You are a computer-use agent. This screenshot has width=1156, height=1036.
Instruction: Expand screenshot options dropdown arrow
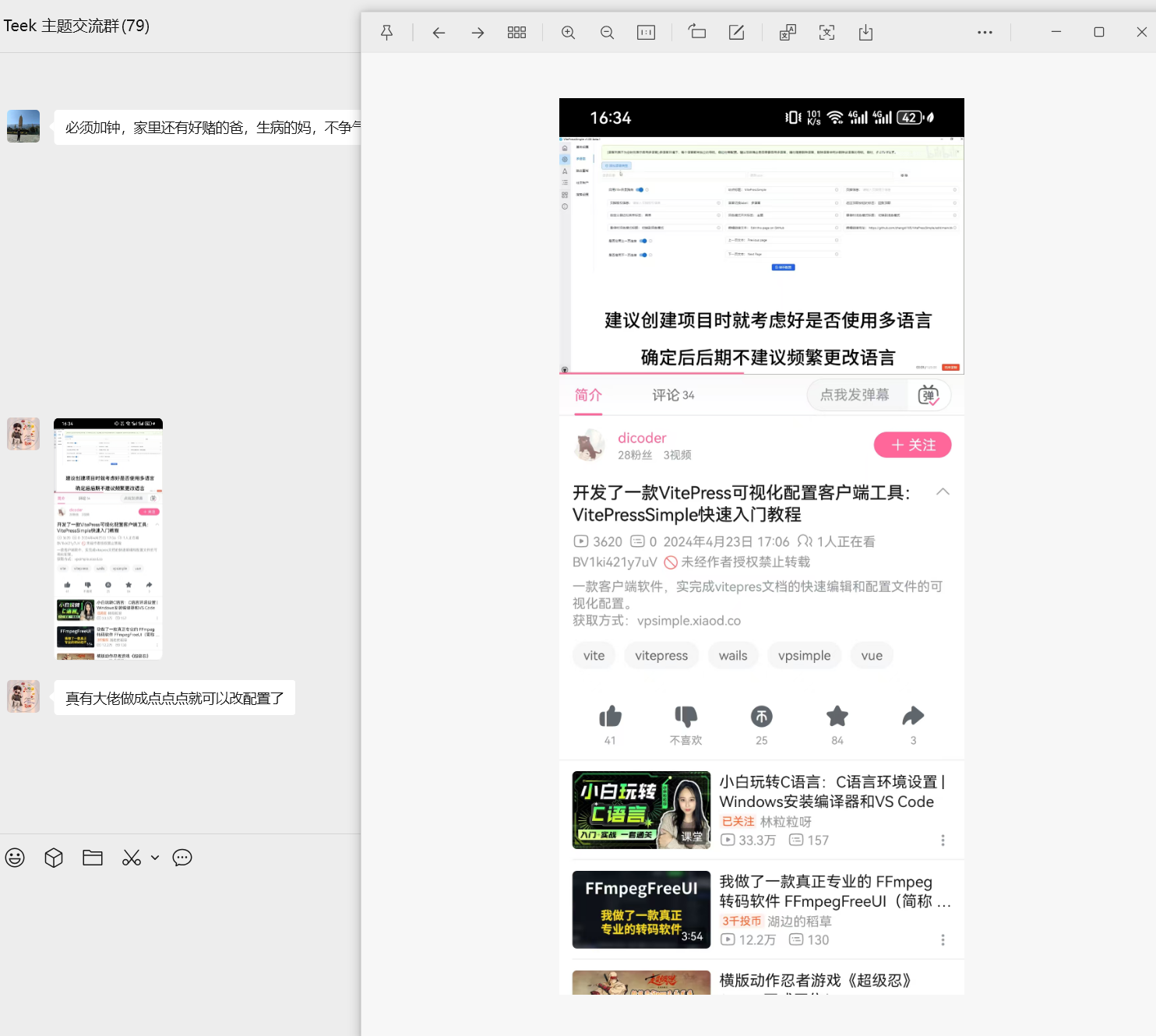pos(155,858)
